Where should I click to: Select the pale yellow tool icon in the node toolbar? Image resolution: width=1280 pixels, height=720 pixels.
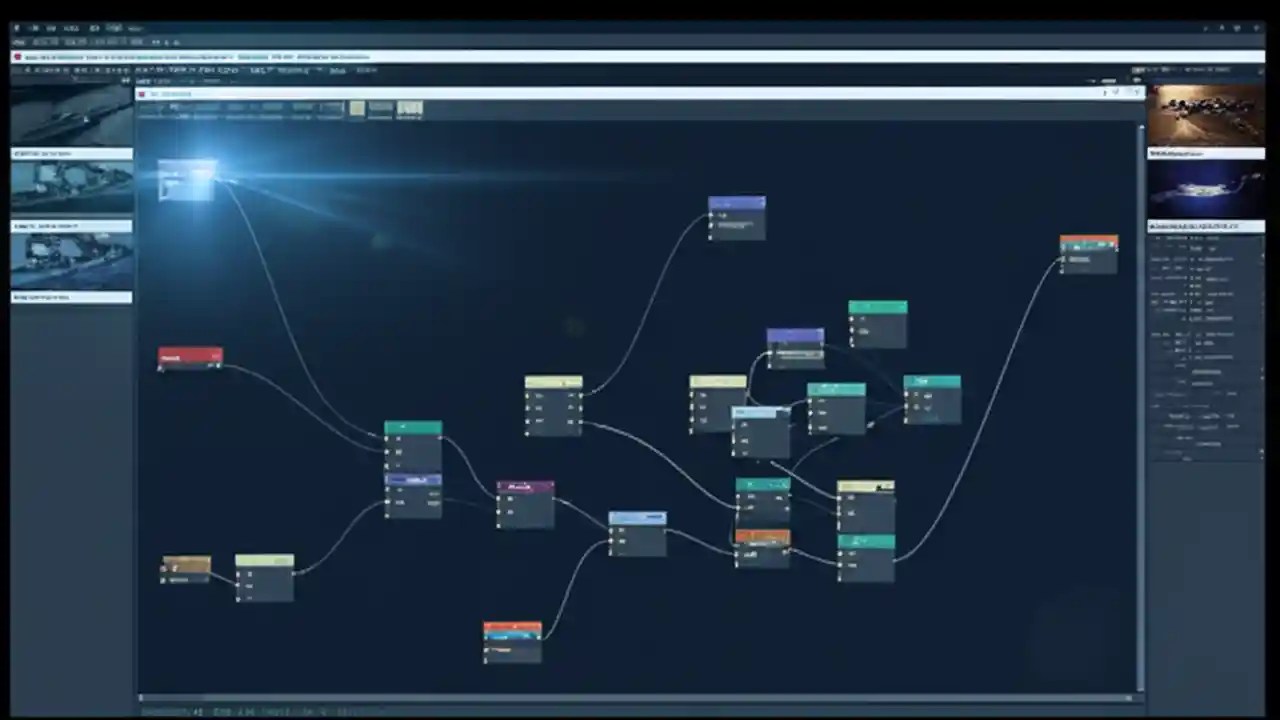coord(357,108)
